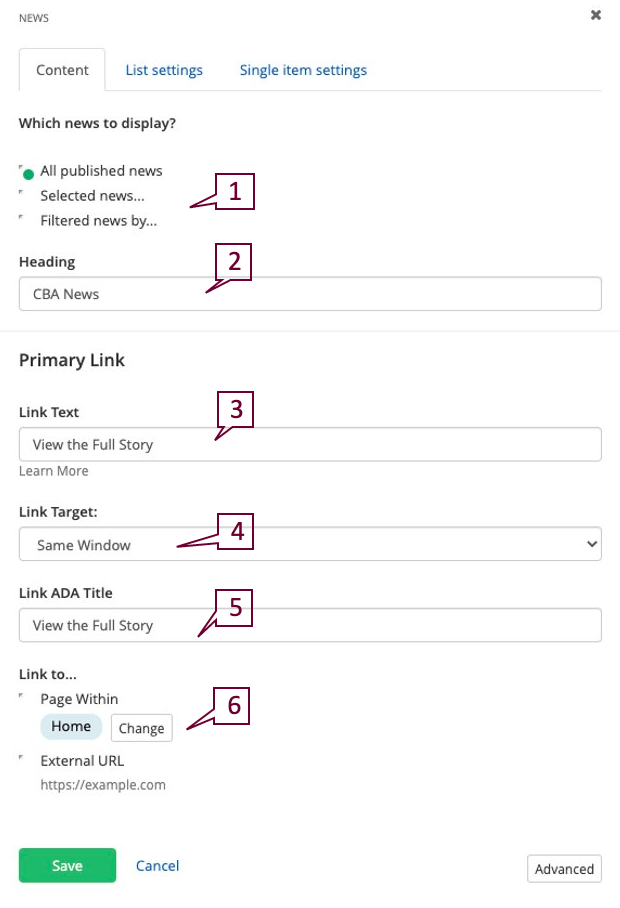Open the Link Target dropdown

pos(310,545)
